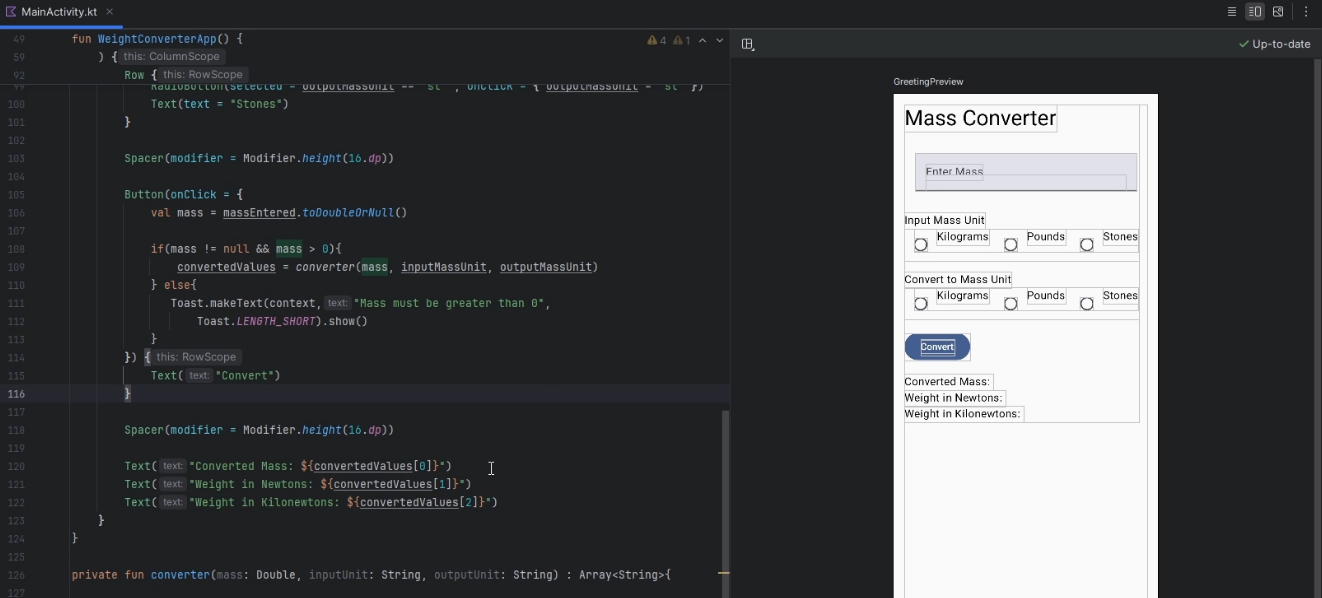Screen dimensions: 1322x598
Task: Click 'convertedValues[2]' on line 122
Action: [420, 502]
